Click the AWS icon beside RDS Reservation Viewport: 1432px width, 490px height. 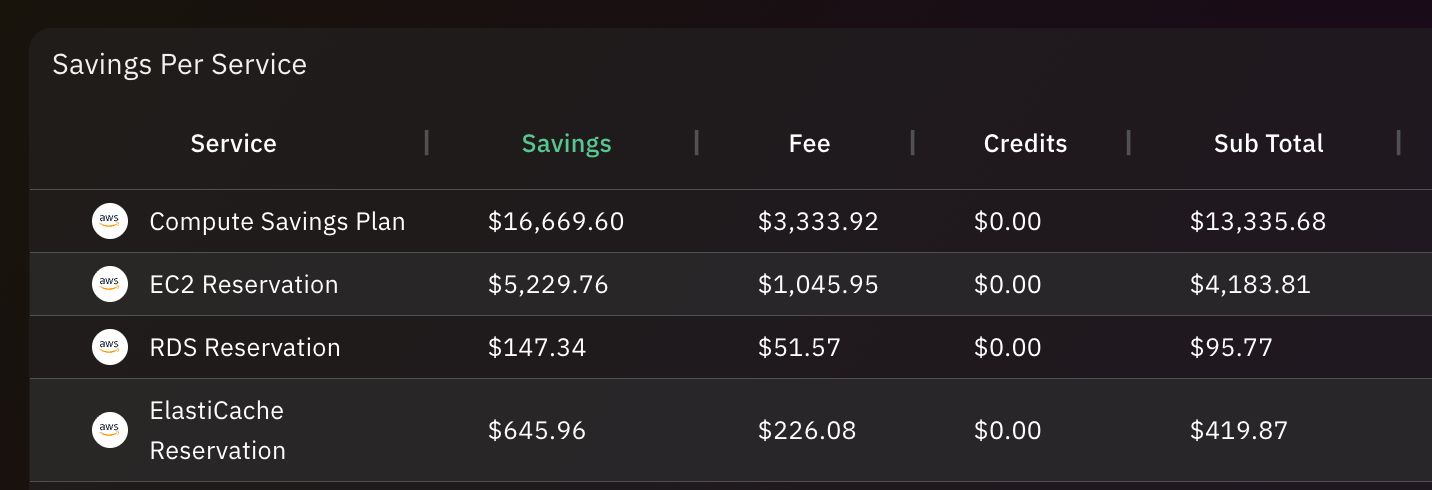click(x=110, y=347)
